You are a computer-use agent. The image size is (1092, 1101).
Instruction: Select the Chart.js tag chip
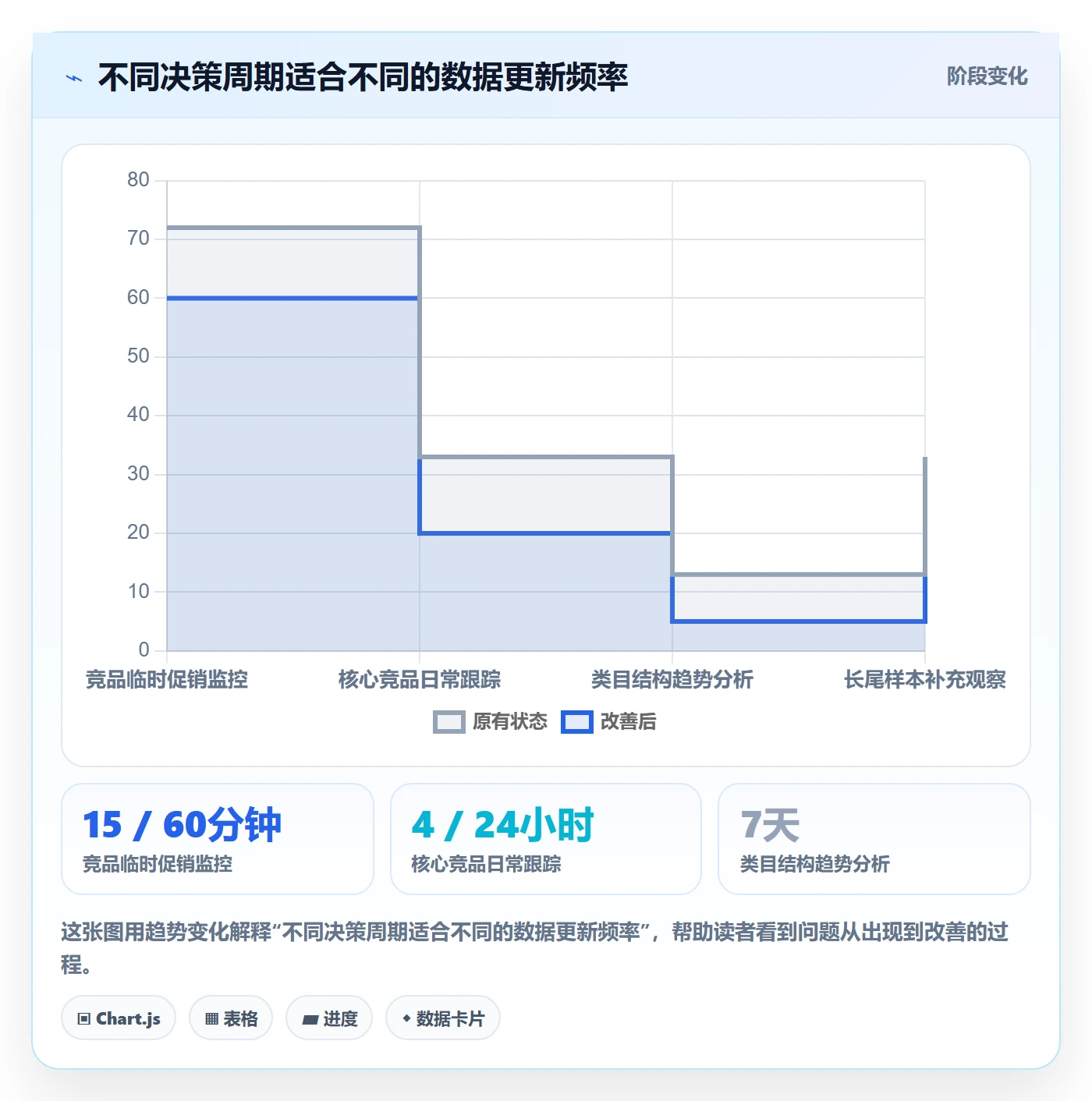(x=119, y=1018)
